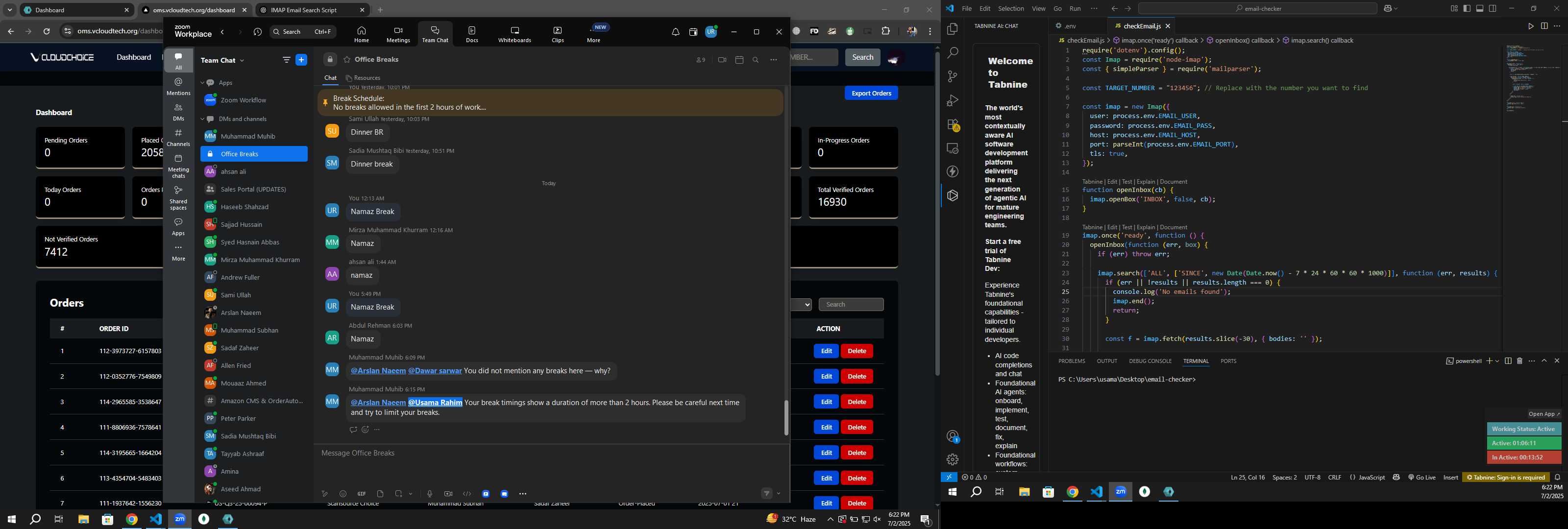Click Edit button for order row 5
Image resolution: width=1568 pixels, height=529 pixels.
click(826, 453)
